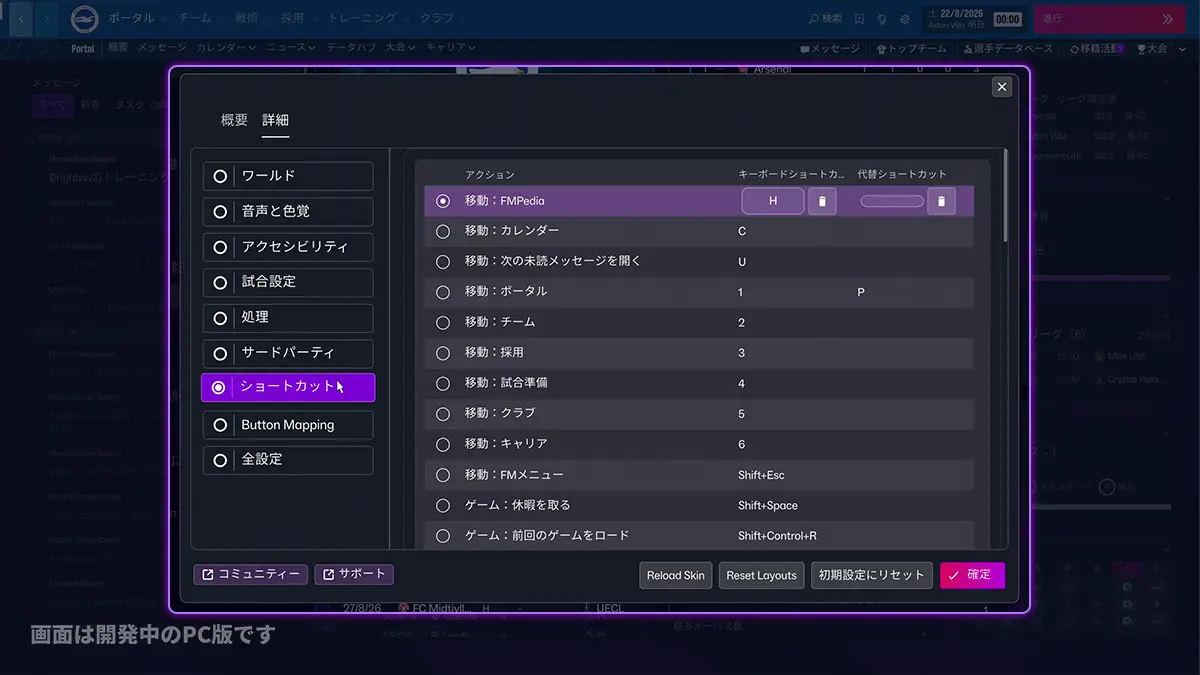The height and width of the screenshot is (675, 1200).
Task: Select the 音声と色覚 settings category
Action: tap(288, 211)
